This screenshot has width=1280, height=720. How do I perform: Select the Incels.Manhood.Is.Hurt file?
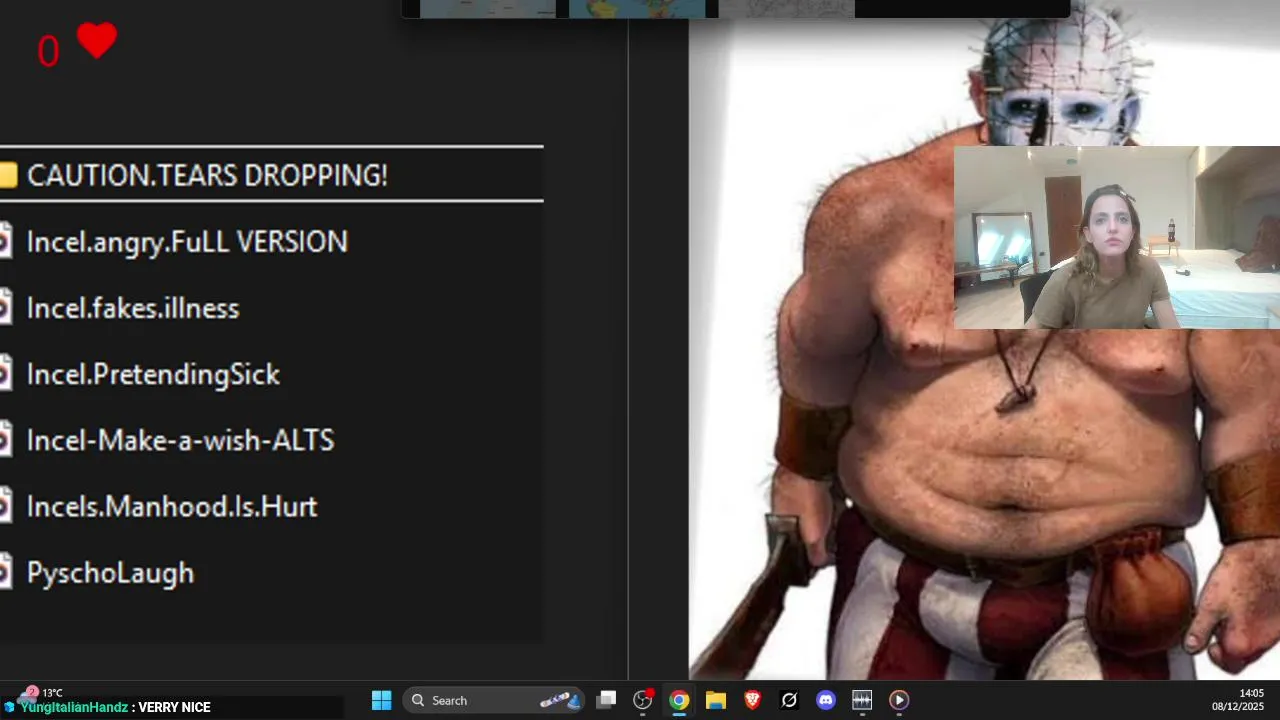(172, 506)
